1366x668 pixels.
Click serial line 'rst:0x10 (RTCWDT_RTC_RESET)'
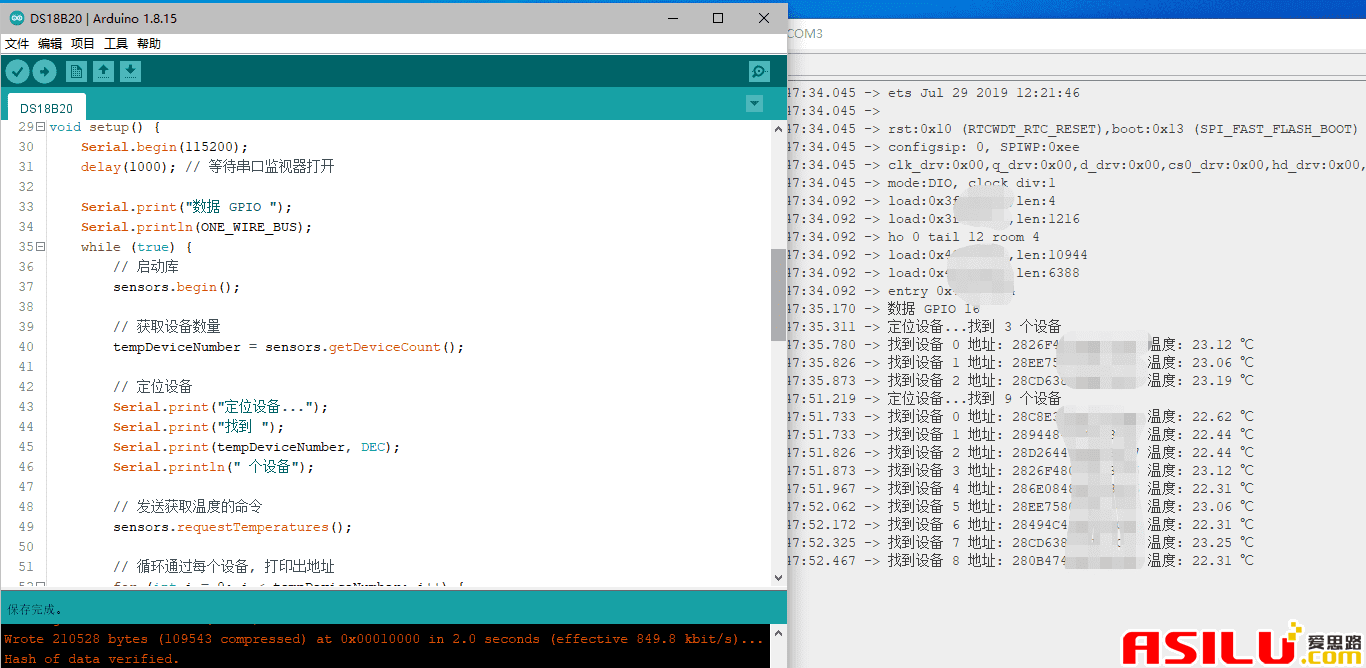(1122, 129)
